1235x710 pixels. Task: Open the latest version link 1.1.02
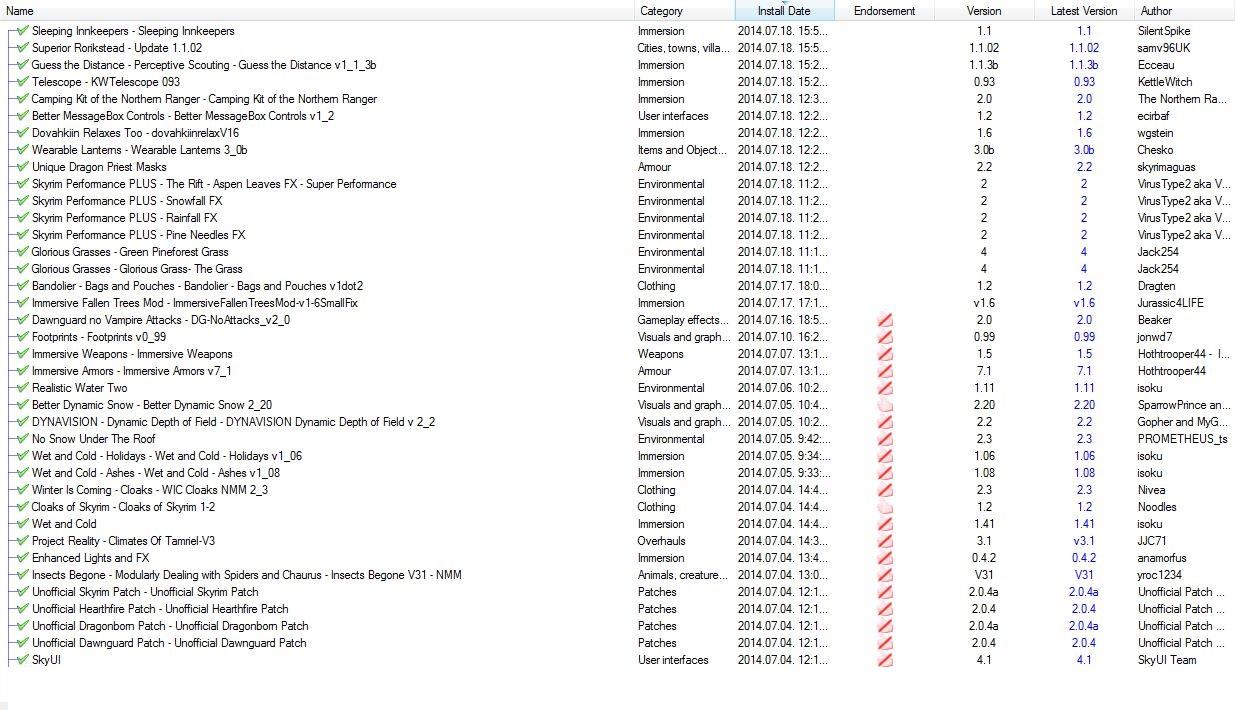[x=1084, y=48]
